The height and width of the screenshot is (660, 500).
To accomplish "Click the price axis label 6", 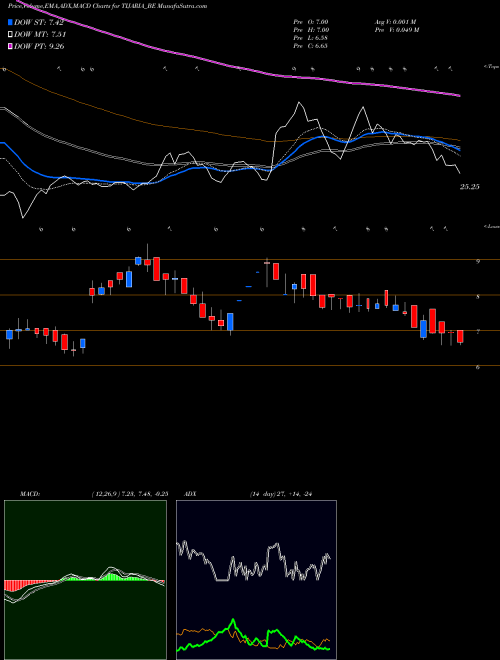I will 478,367.
